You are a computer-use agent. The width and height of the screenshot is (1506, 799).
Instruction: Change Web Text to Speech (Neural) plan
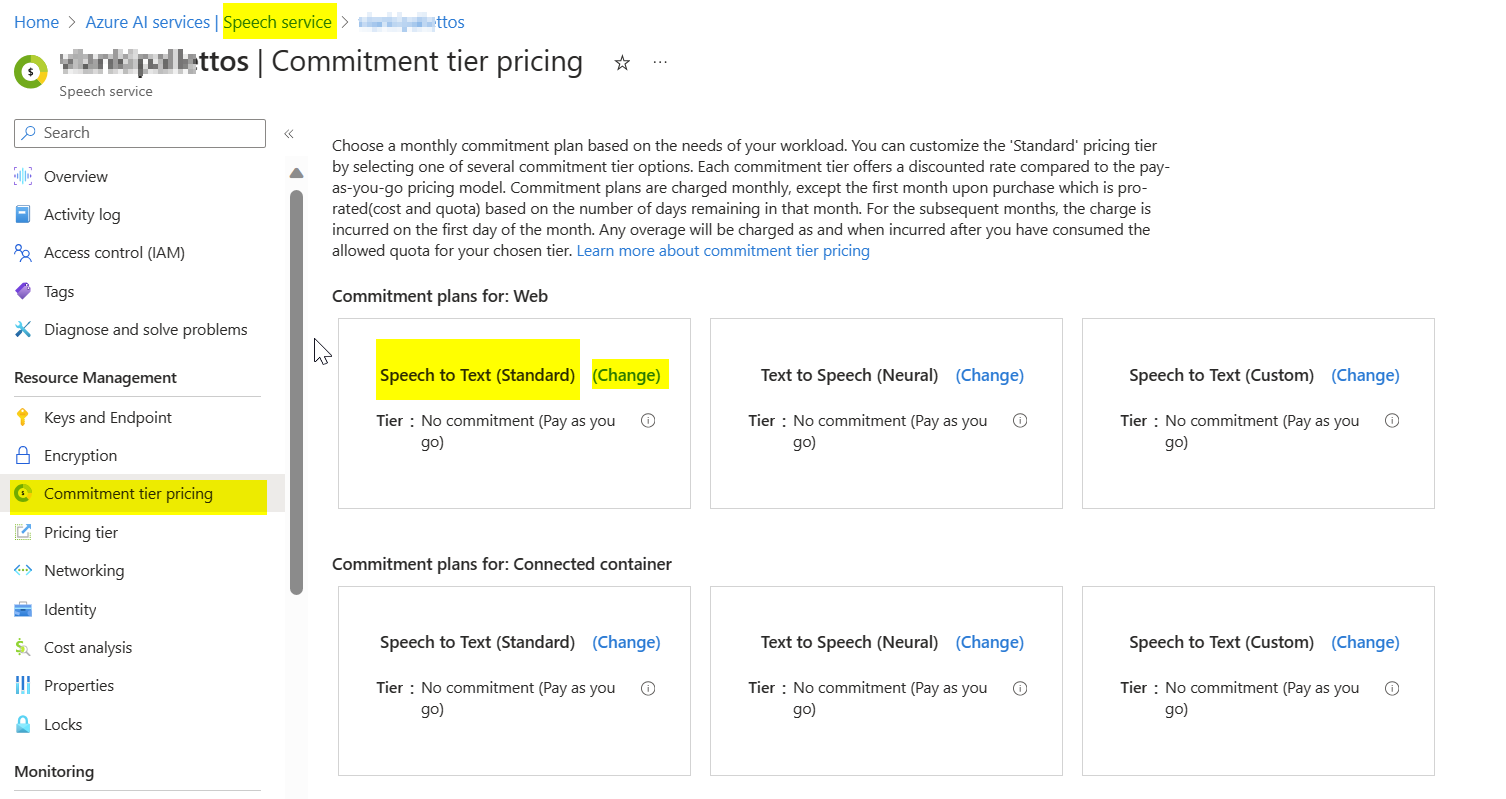point(990,375)
